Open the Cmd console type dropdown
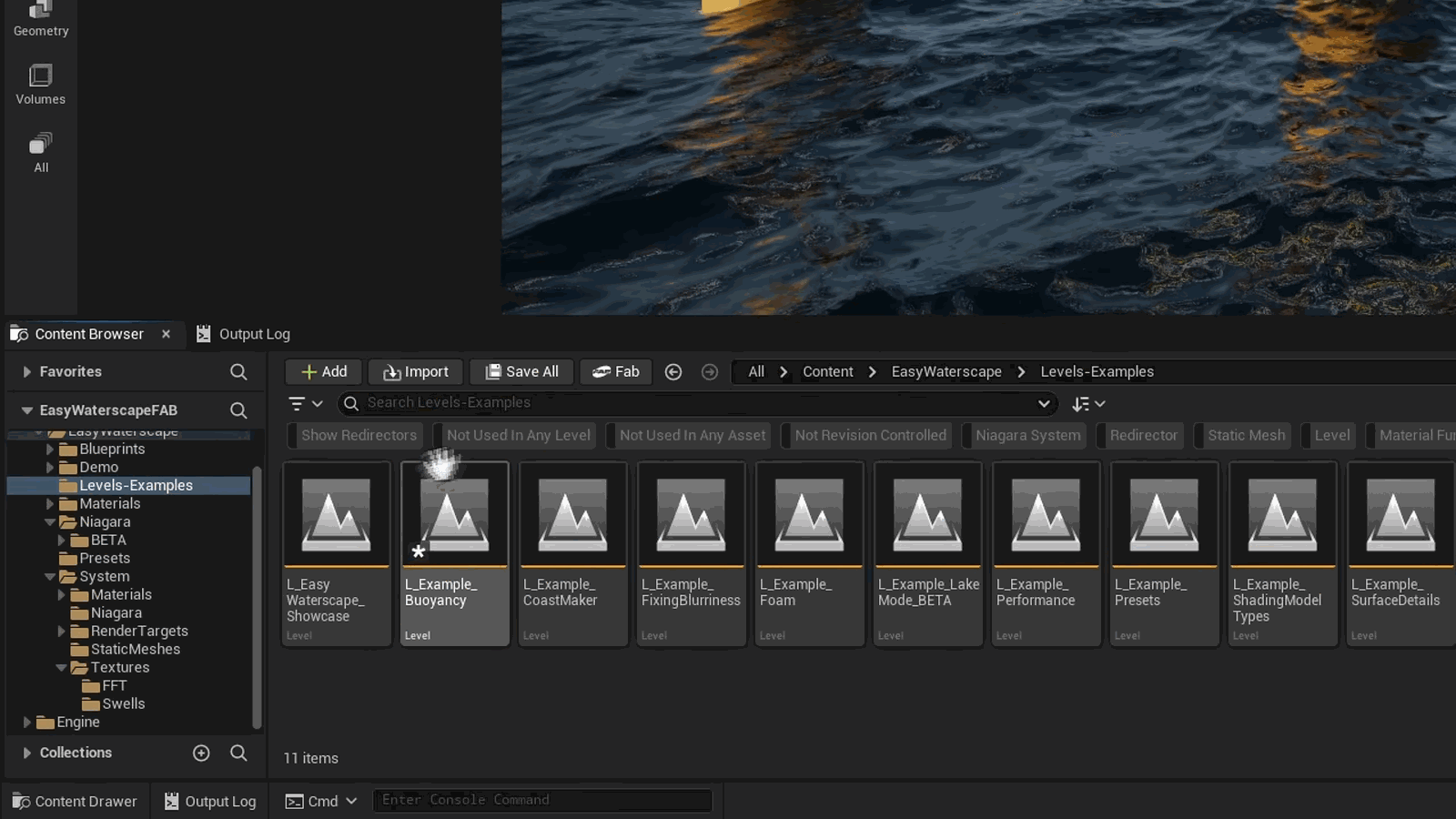Image resolution: width=1456 pixels, height=819 pixels. [x=321, y=801]
